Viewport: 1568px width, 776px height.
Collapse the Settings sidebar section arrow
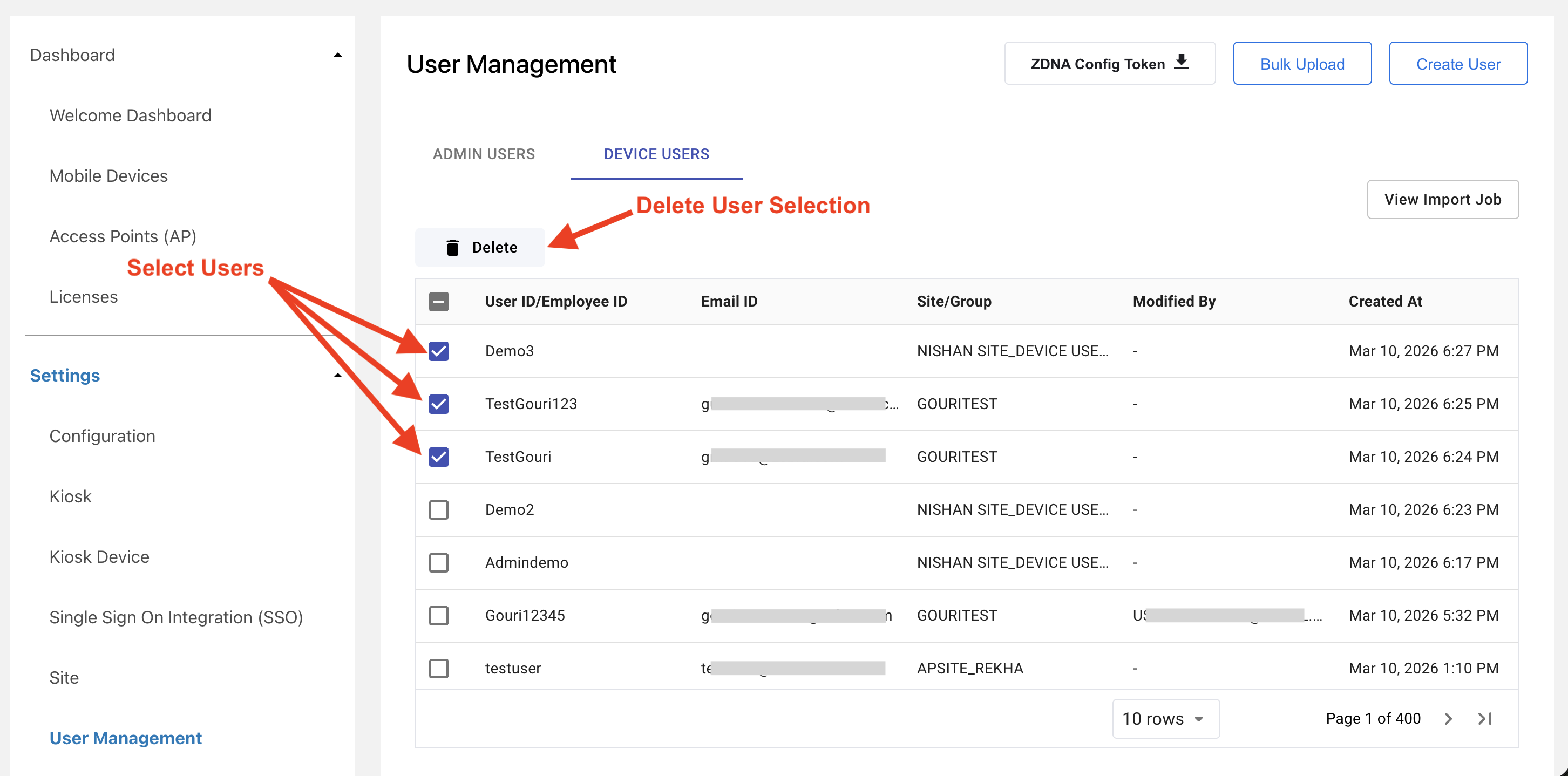click(338, 376)
